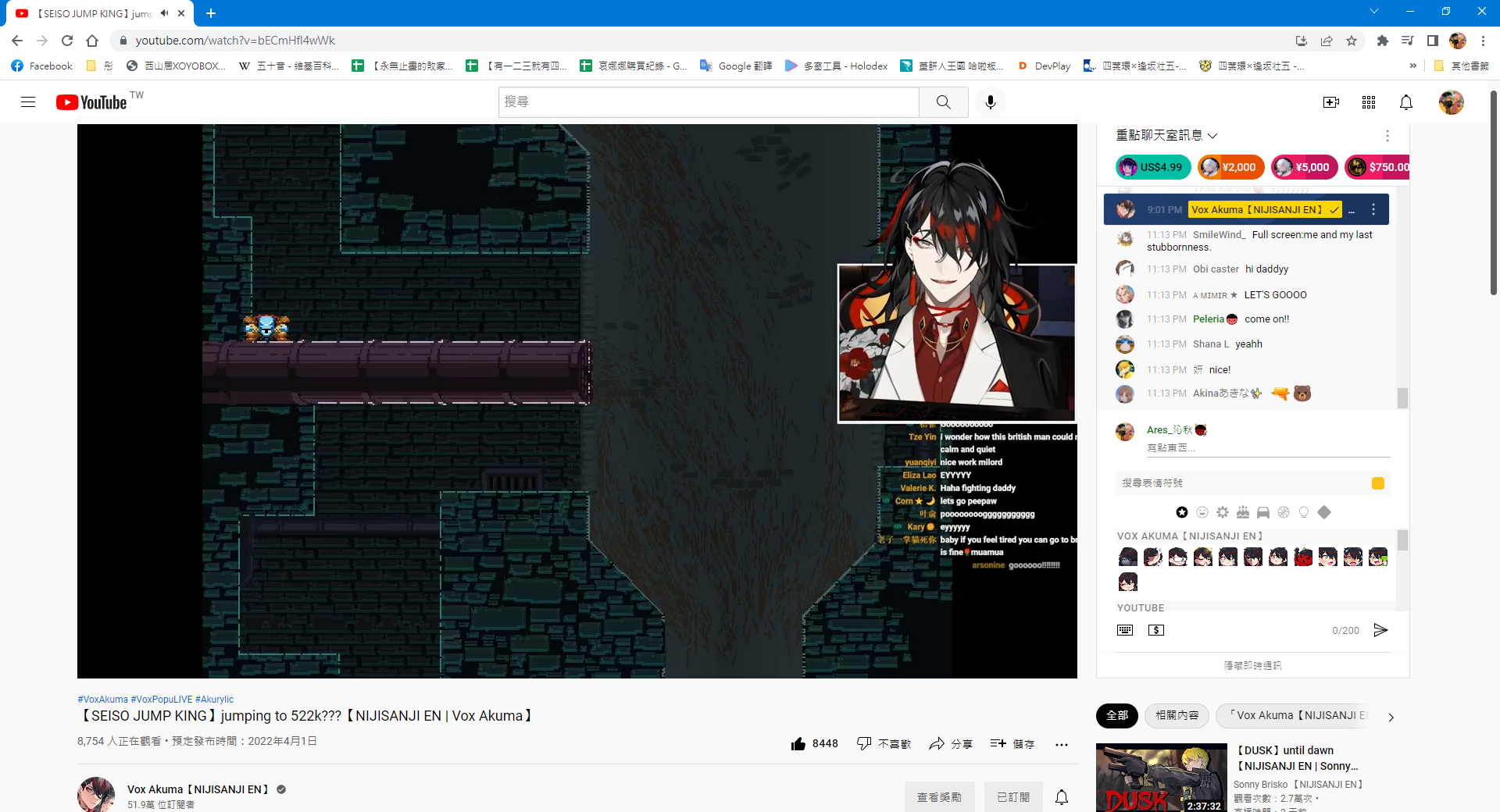Search emojis in the 搜尋表情符號 field
The image size is (1500, 812).
pos(1242,483)
